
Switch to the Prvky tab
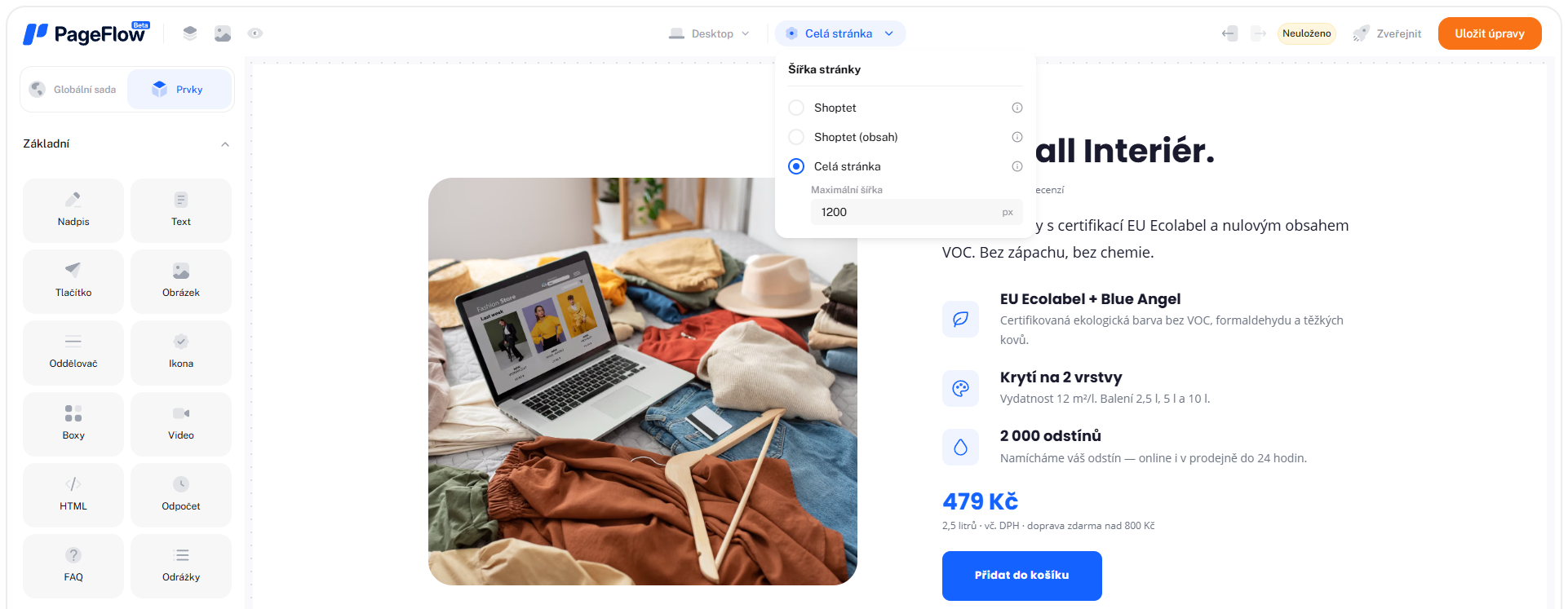[179, 90]
